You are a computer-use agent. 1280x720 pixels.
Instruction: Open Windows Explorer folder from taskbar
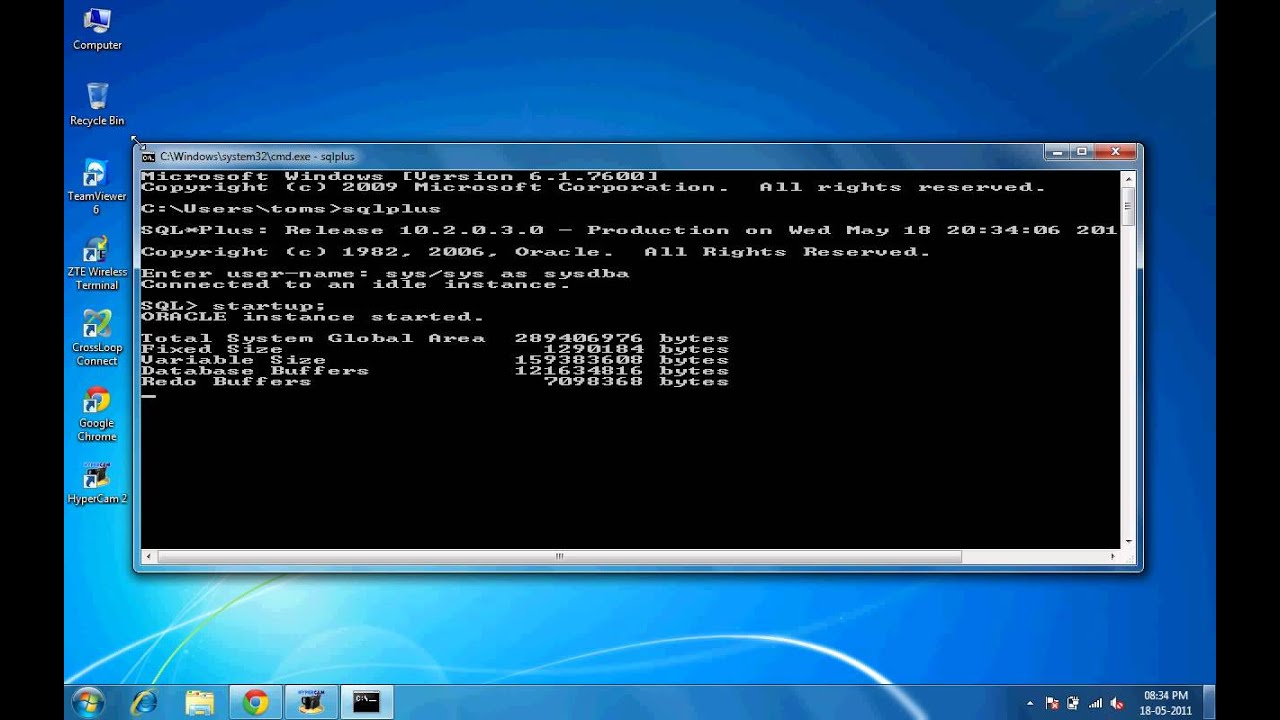point(200,702)
